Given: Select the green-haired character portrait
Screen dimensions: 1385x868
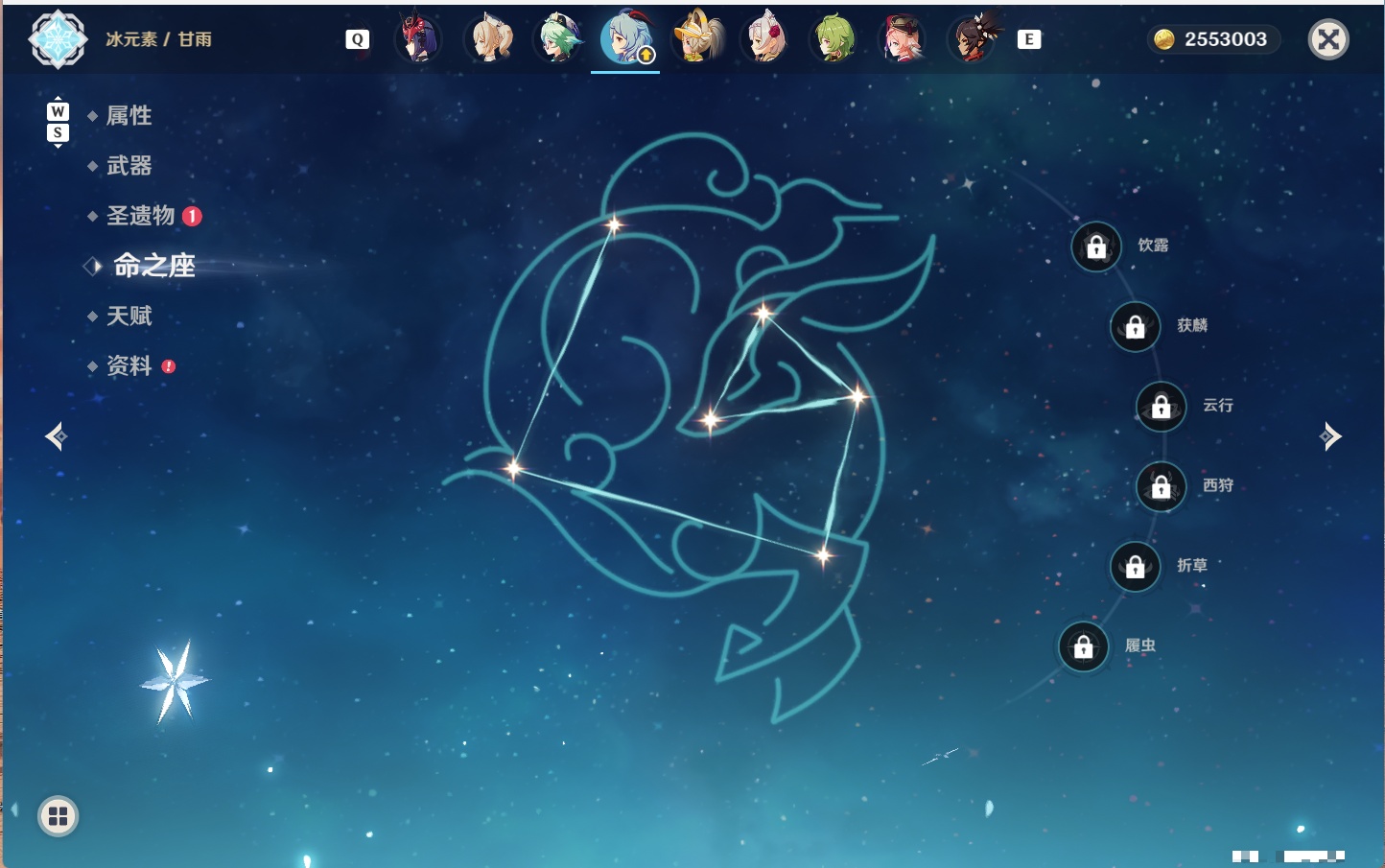Looking at the screenshot, I should 834,38.
